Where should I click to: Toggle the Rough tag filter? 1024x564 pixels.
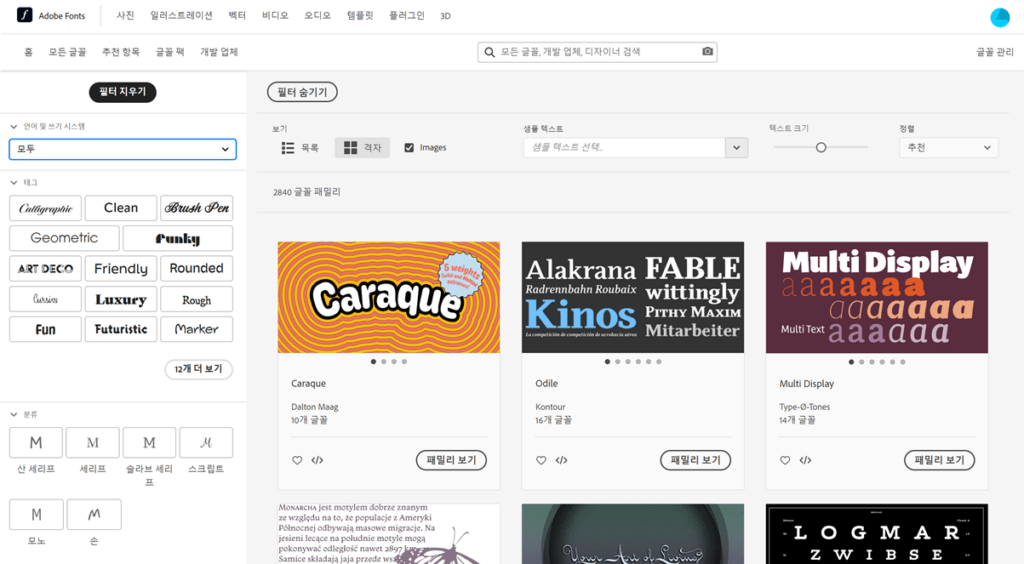click(197, 299)
